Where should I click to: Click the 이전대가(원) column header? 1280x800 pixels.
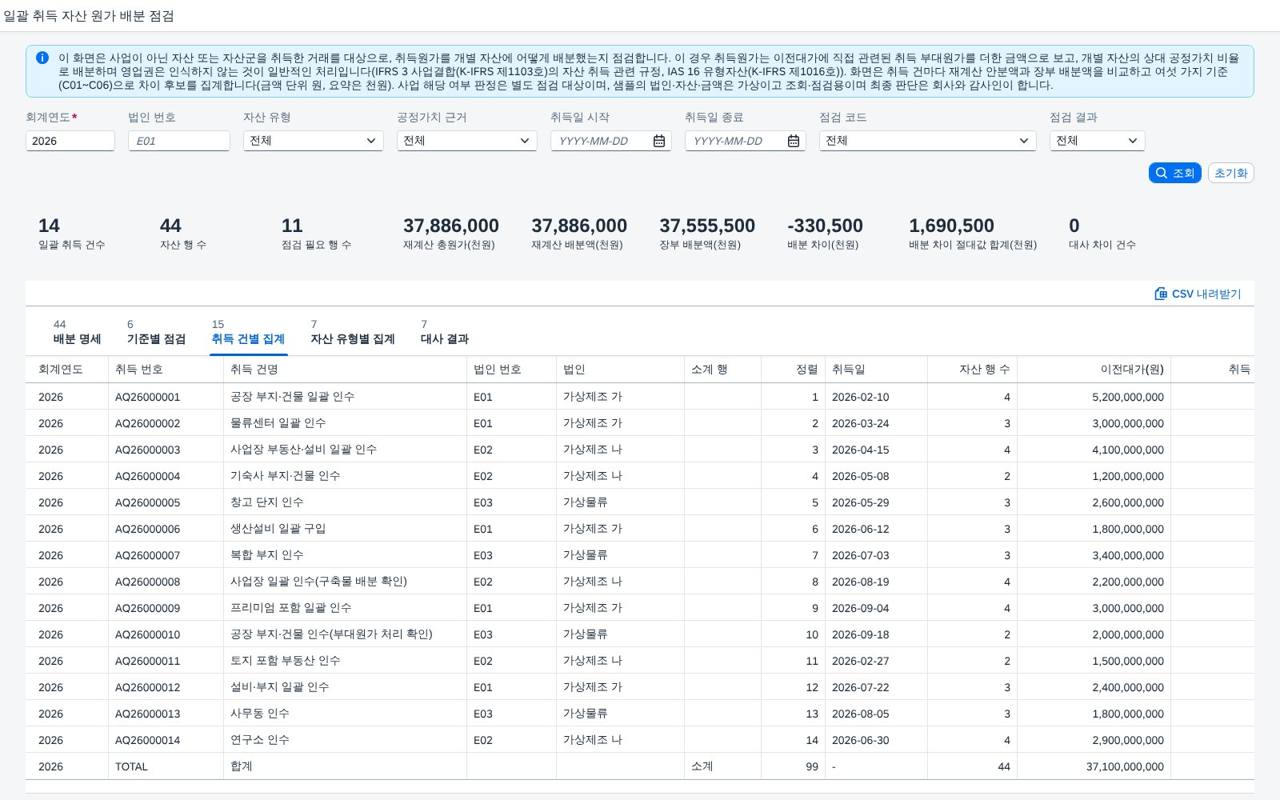(1093, 370)
